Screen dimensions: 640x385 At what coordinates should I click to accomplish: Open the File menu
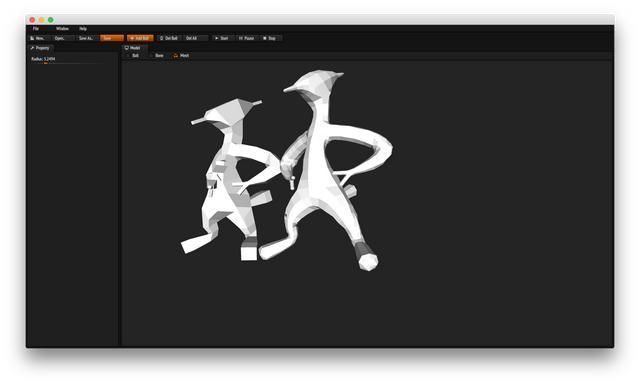pyautogui.click(x=36, y=29)
